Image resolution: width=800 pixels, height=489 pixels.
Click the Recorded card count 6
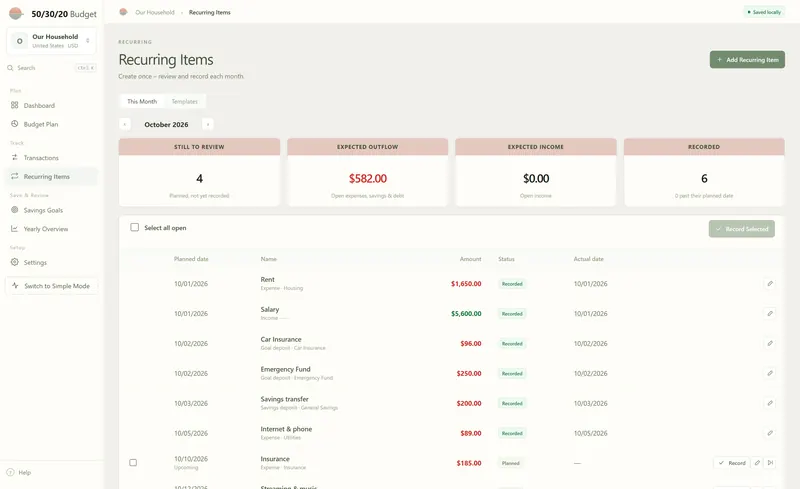pos(704,179)
